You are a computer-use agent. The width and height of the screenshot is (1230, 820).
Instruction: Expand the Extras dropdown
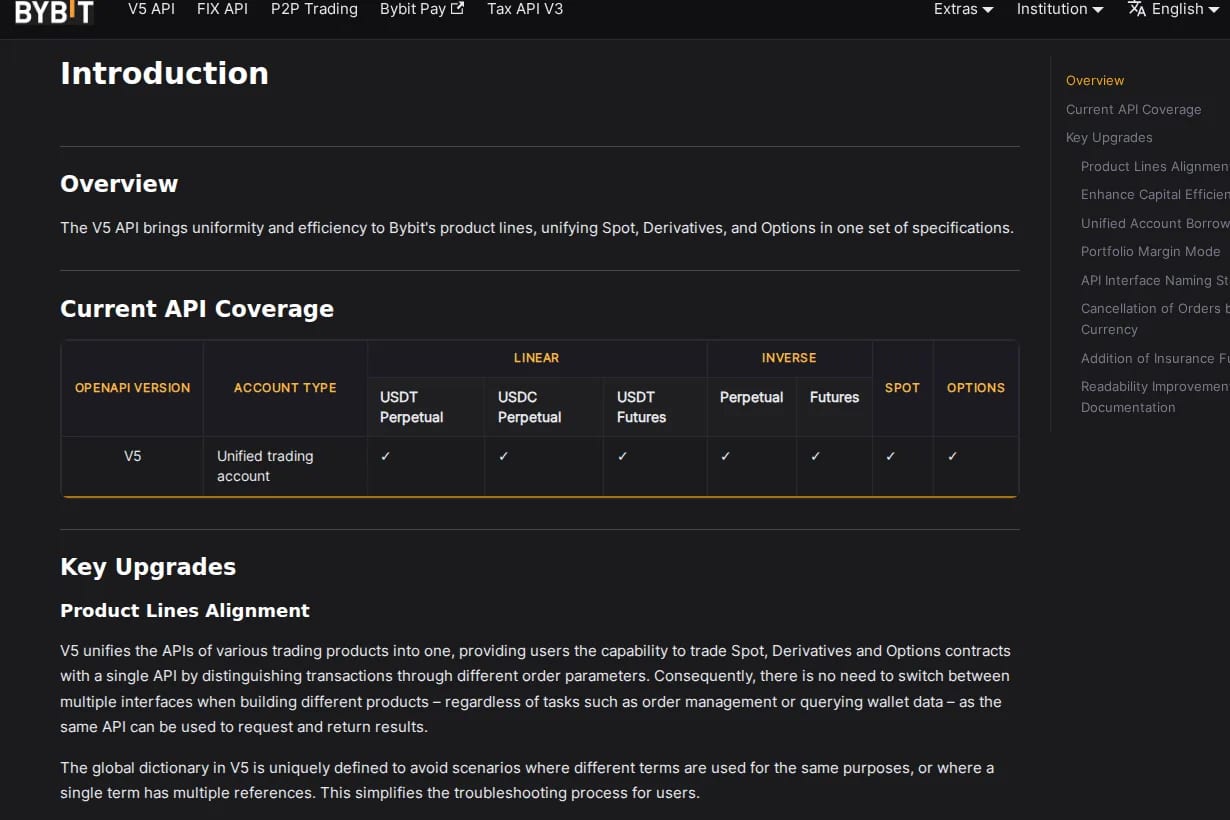point(964,9)
